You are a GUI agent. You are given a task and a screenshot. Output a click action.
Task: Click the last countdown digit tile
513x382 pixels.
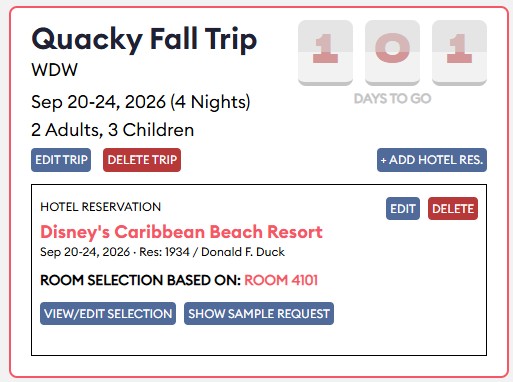click(459, 53)
